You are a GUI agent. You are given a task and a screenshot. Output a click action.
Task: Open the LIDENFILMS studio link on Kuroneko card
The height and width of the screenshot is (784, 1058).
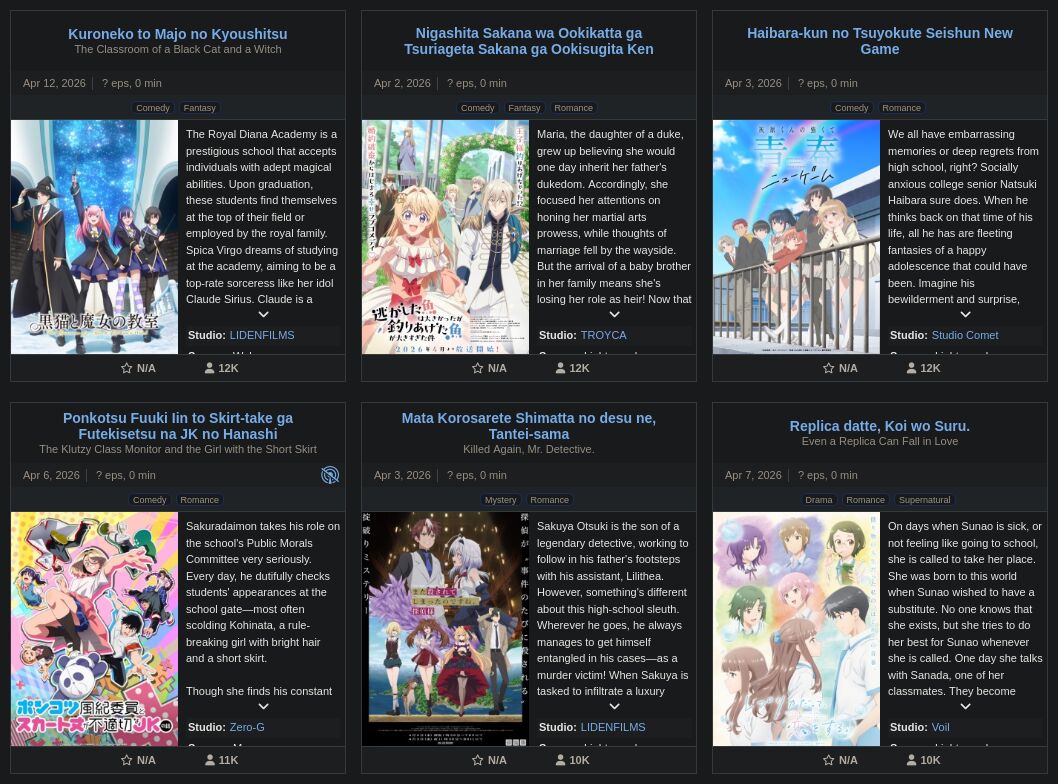coord(262,335)
